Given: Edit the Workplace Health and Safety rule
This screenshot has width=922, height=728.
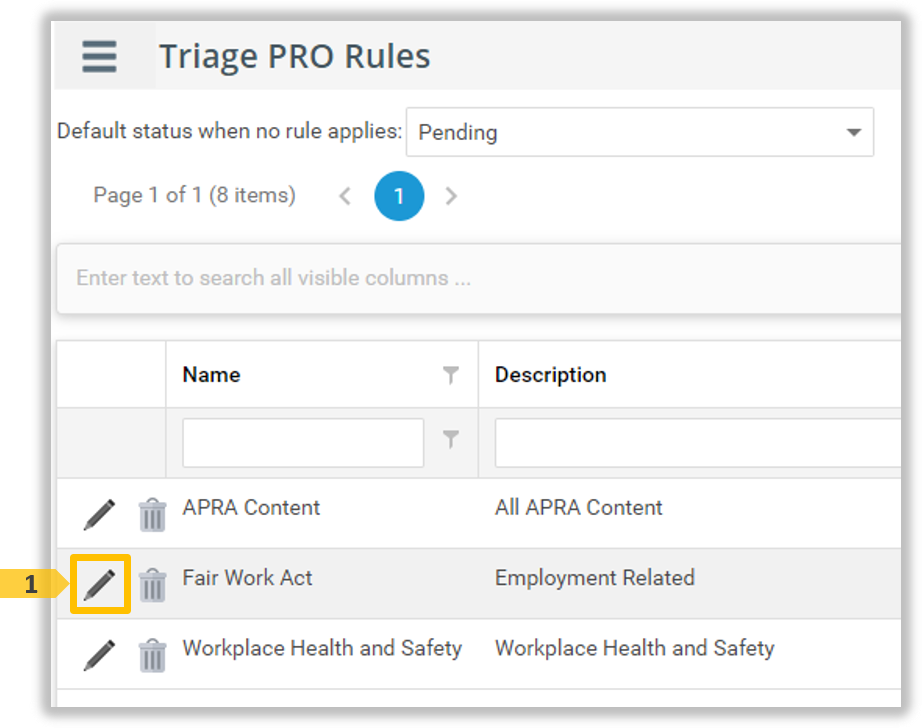Looking at the screenshot, I should tap(99, 655).
